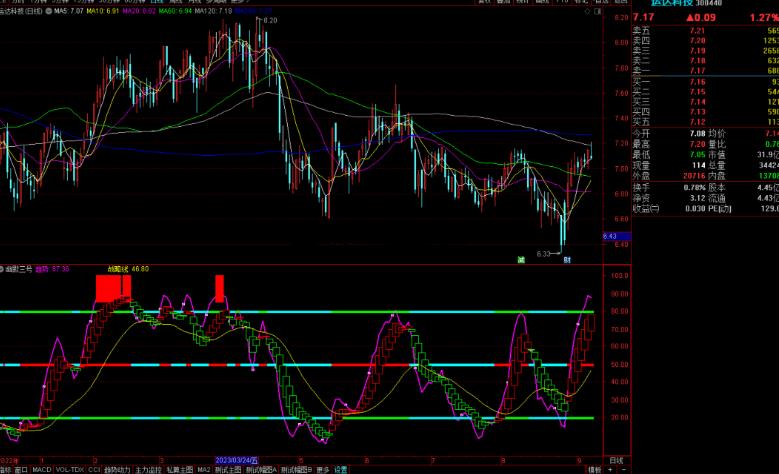Click the 趋势 87.30 indicator value
779x474 pixels.
52,269
